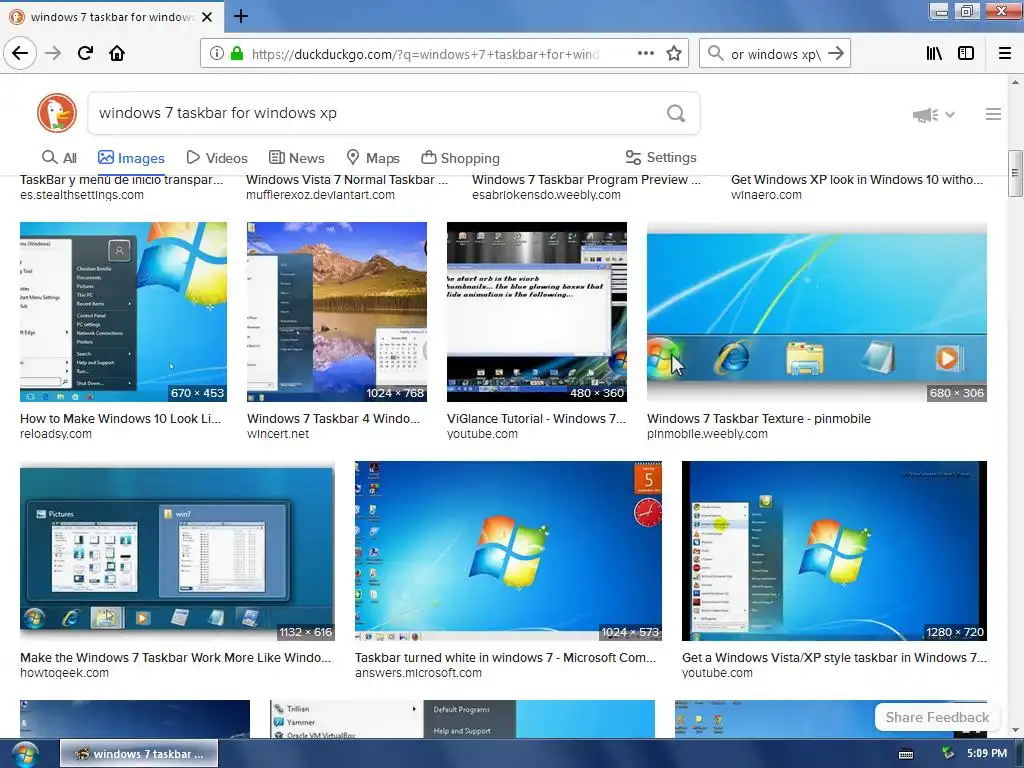Open the Maps tab
This screenshot has width=1024, height=768.
click(373, 157)
